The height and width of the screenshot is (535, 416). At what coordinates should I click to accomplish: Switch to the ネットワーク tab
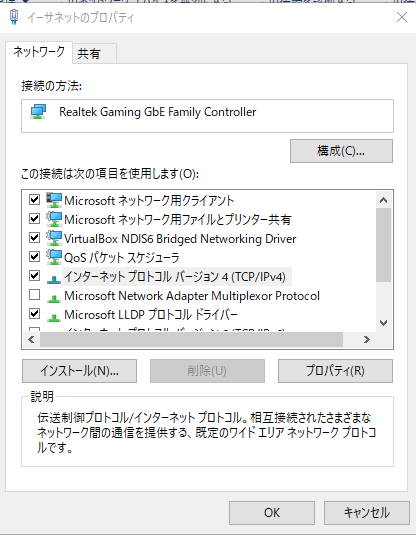[x=39, y=52]
